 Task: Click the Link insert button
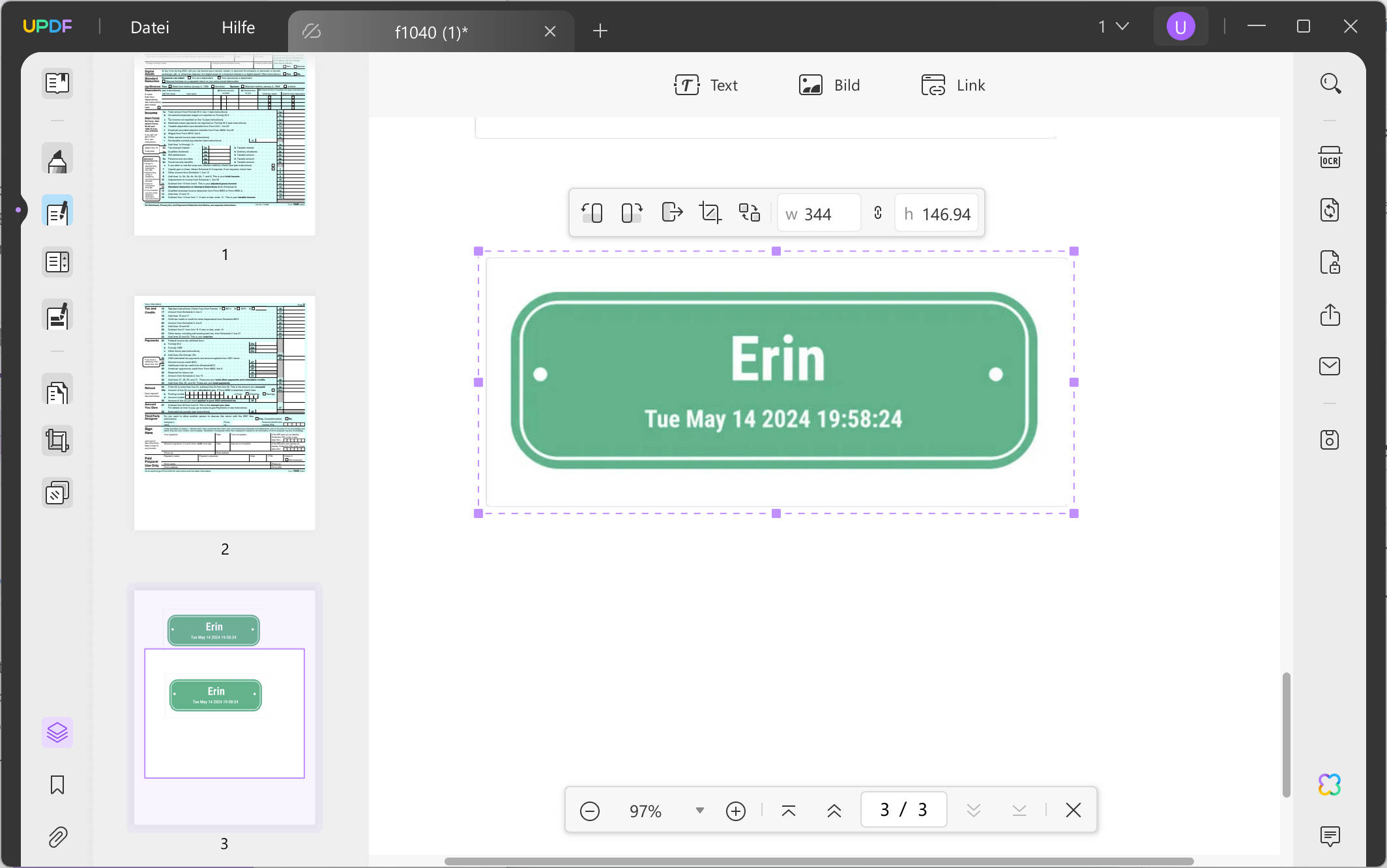pyautogui.click(x=953, y=85)
